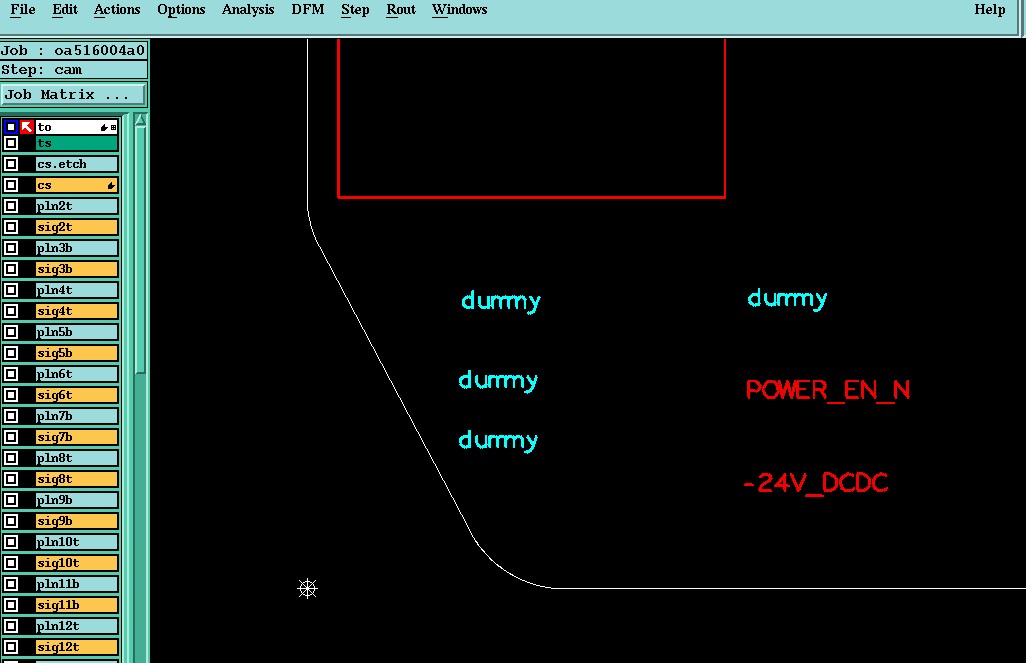This screenshot has width=1026, height=663.
Task: Select the sig10t layer name
Action: [77, 563]
